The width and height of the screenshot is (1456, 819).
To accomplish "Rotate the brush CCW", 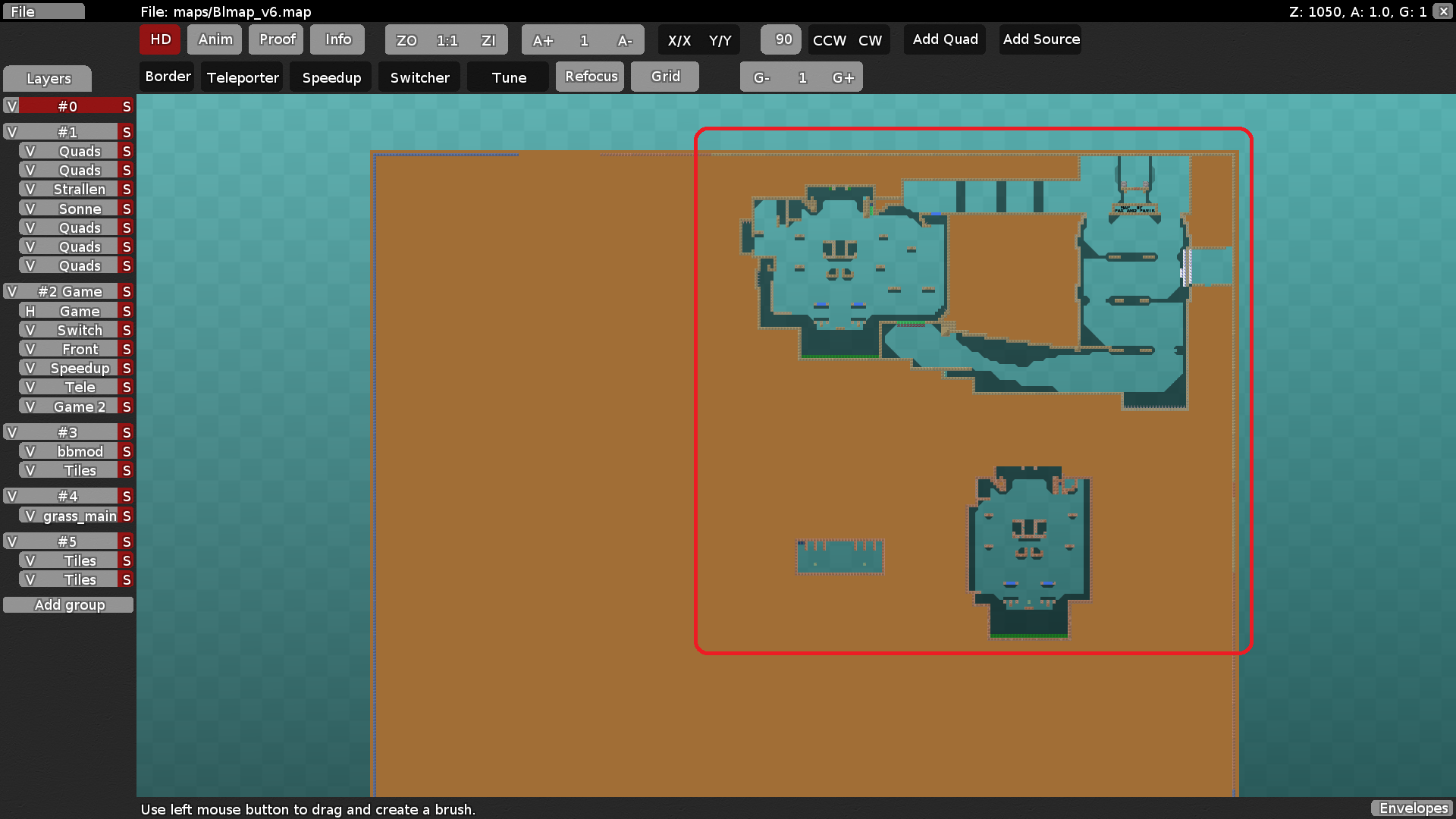I will point(829,40).
